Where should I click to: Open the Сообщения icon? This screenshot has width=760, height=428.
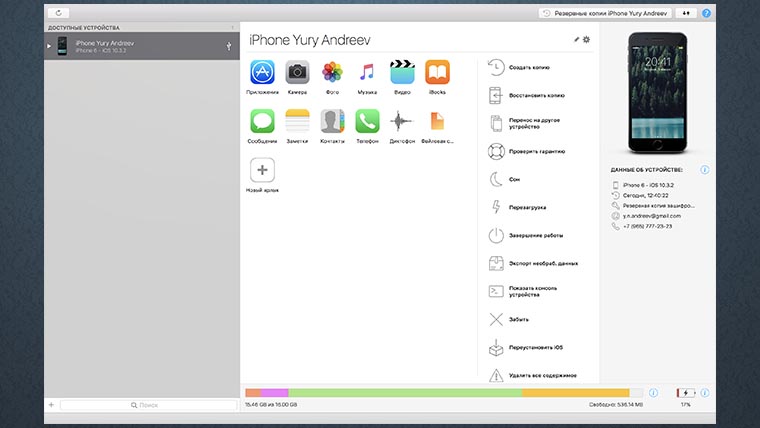(262, 121)
